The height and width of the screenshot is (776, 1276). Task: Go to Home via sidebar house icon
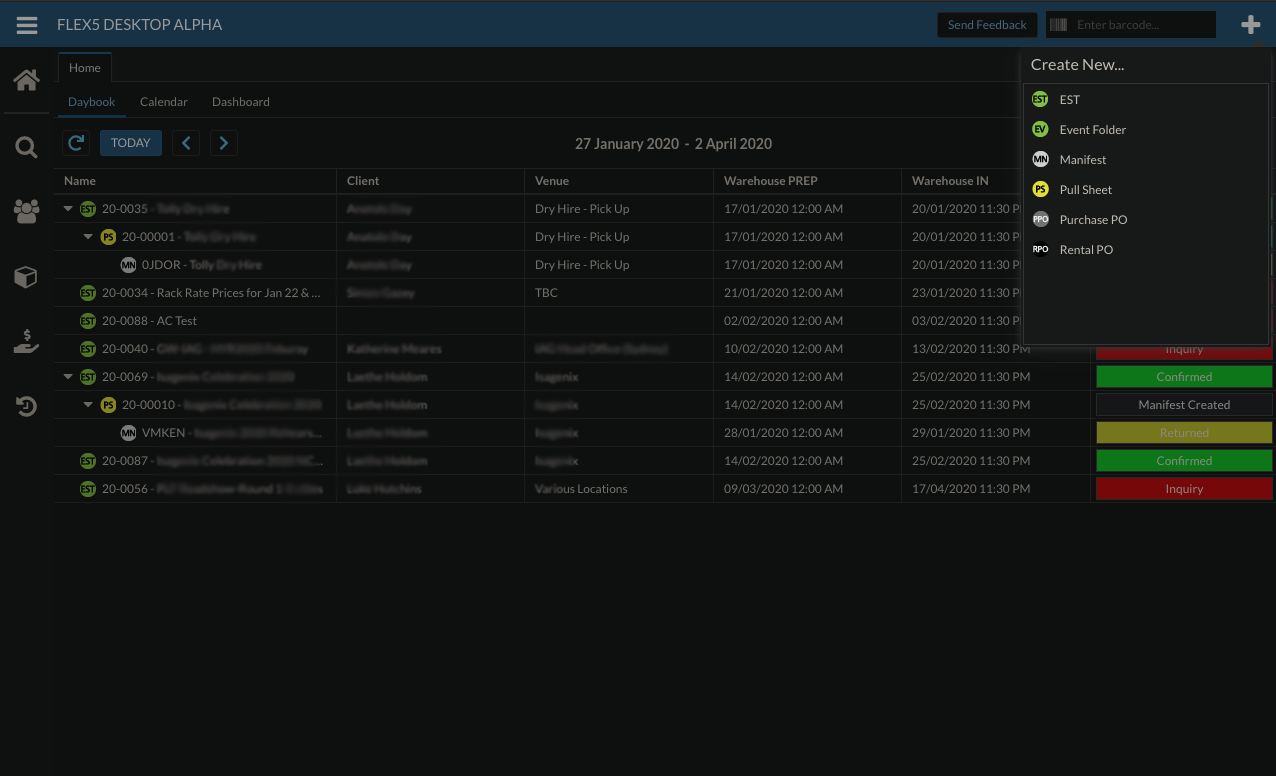pyautogui.click(x=26, y=80)
